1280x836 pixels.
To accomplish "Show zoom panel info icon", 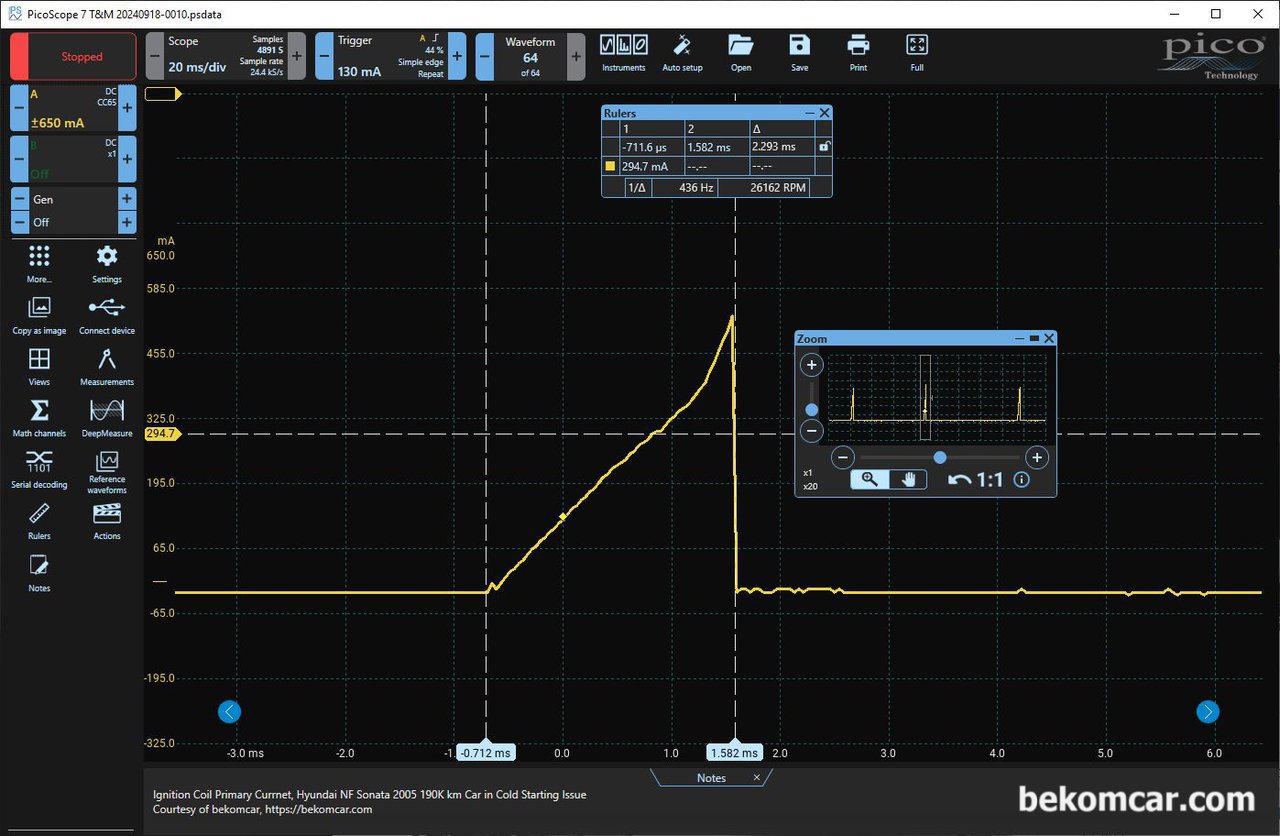I will [1021, 480].
